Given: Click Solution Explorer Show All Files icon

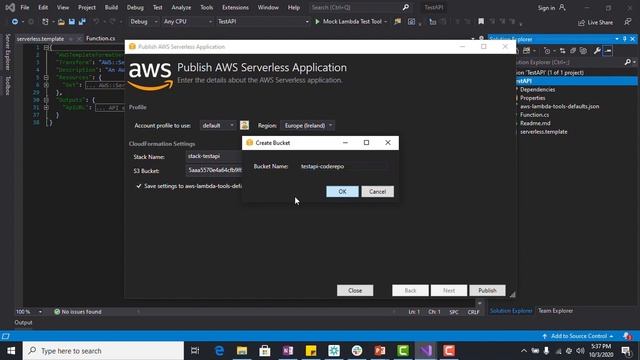Looking at the screenshot, I should coord(583,51).
